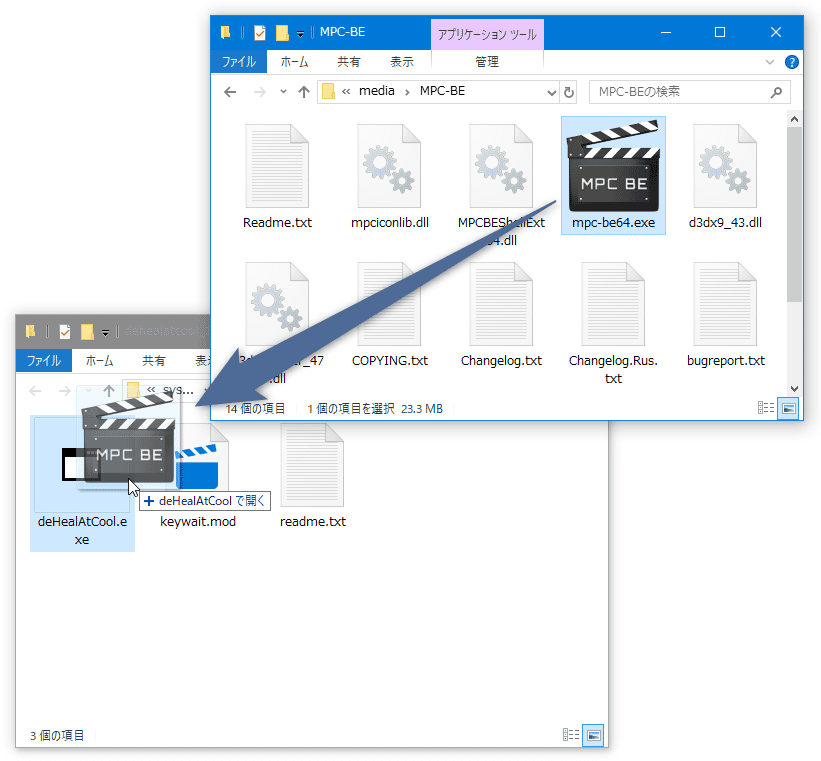The image size is (821, 761).
Task: Switch the back window to details view
Action: click(571, 735)
